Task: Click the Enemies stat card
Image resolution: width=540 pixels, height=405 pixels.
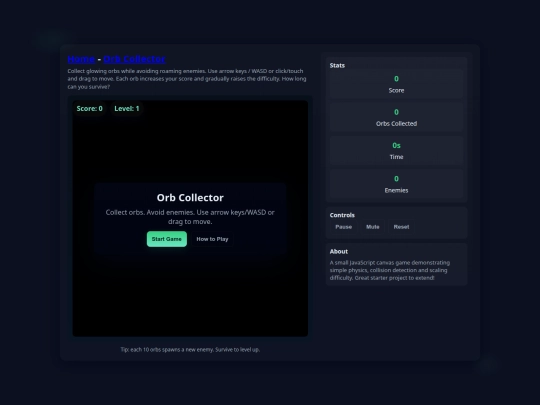Action: [x=396, y=184]
